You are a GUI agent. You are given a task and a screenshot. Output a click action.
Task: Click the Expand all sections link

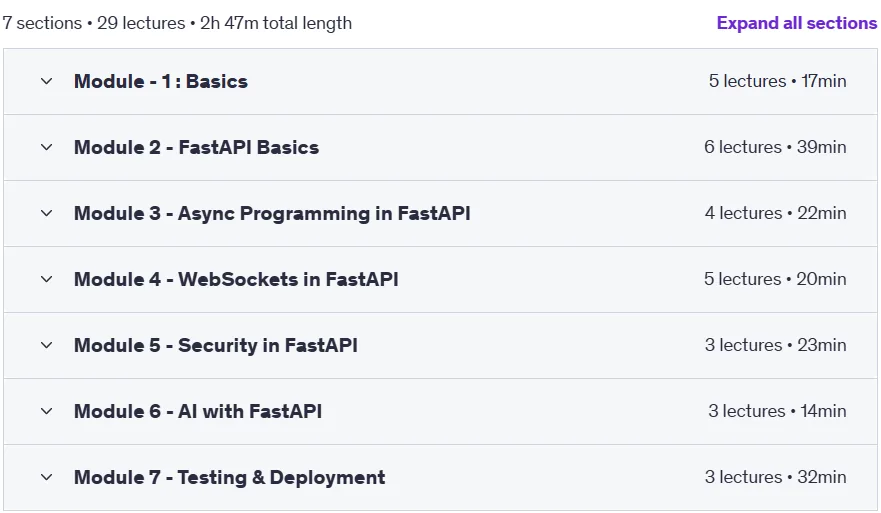[797, 23]
